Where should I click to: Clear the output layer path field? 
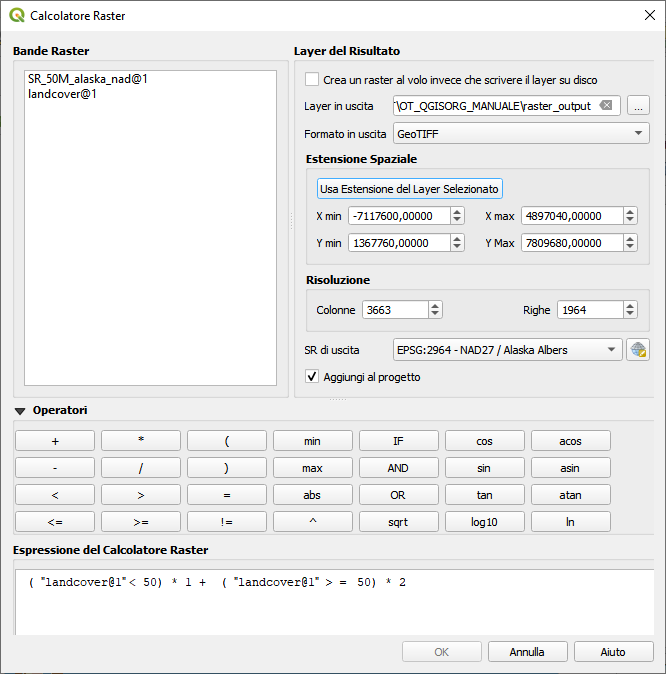[x=606, y=105]
